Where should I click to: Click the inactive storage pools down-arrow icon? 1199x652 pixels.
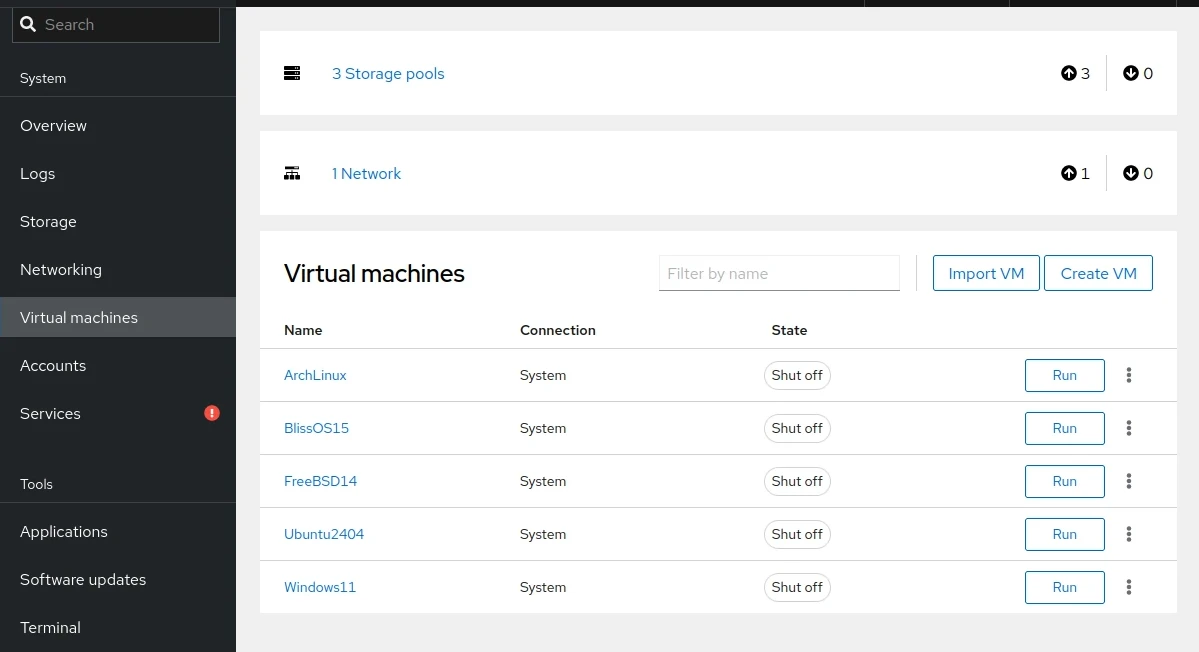(x=1130, y=73)
